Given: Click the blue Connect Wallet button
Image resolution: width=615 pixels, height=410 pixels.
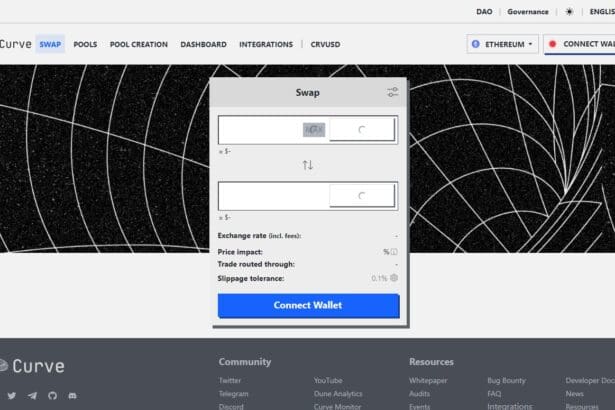Looking at the screenshot, I should point(309,305).
